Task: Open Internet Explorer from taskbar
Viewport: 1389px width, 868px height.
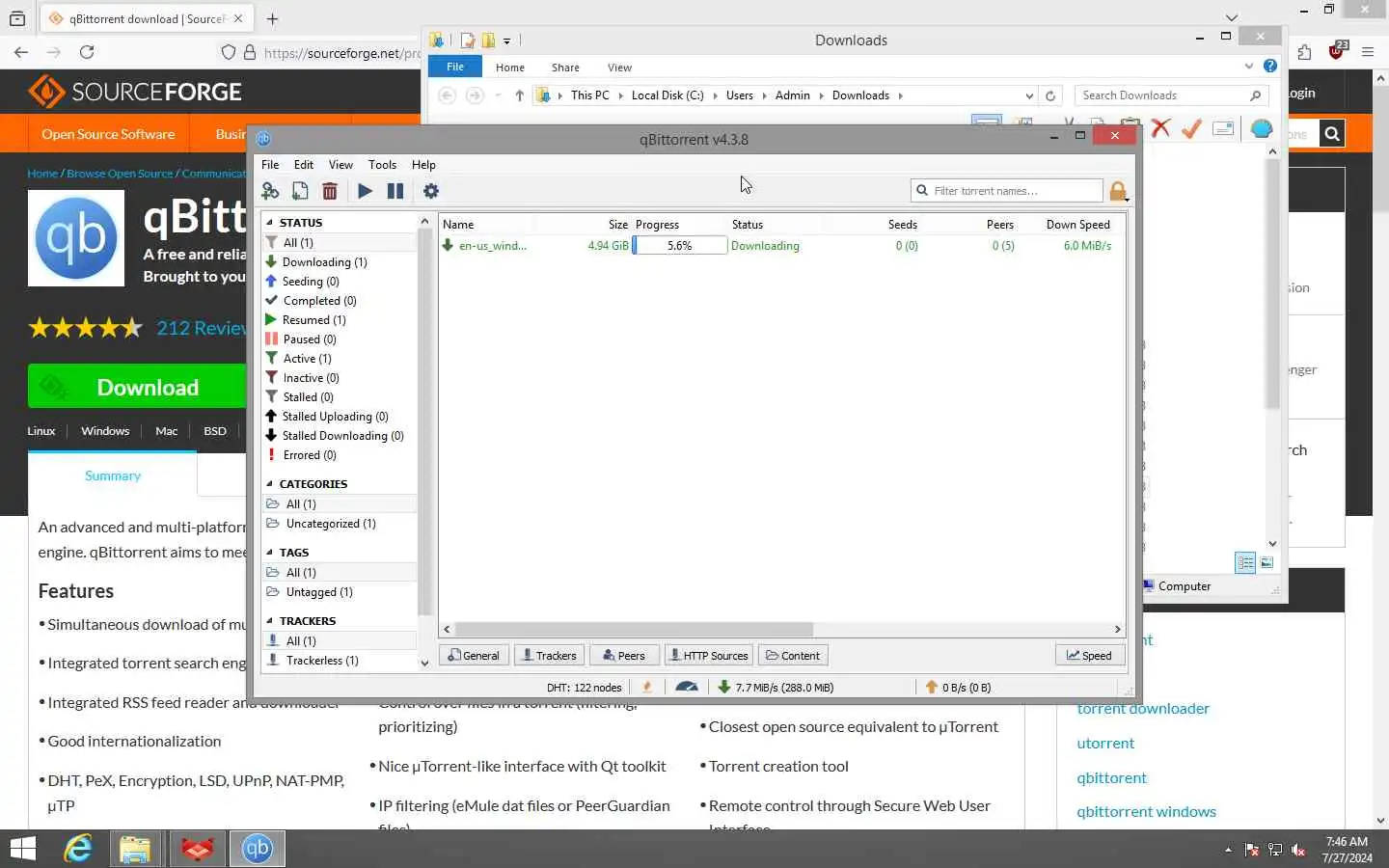Action: point(78,849)
